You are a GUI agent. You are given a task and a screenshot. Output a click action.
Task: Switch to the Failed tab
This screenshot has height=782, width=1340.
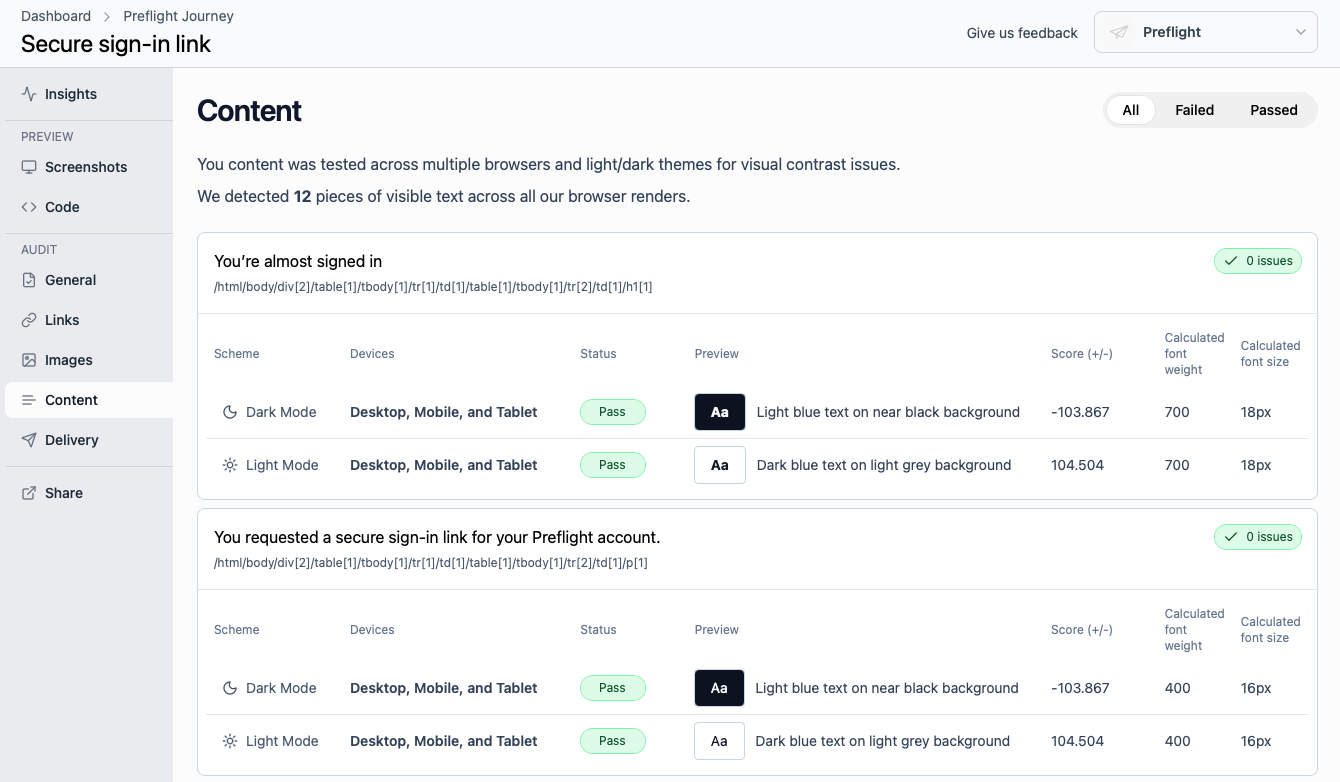(x=1194, y=110)
